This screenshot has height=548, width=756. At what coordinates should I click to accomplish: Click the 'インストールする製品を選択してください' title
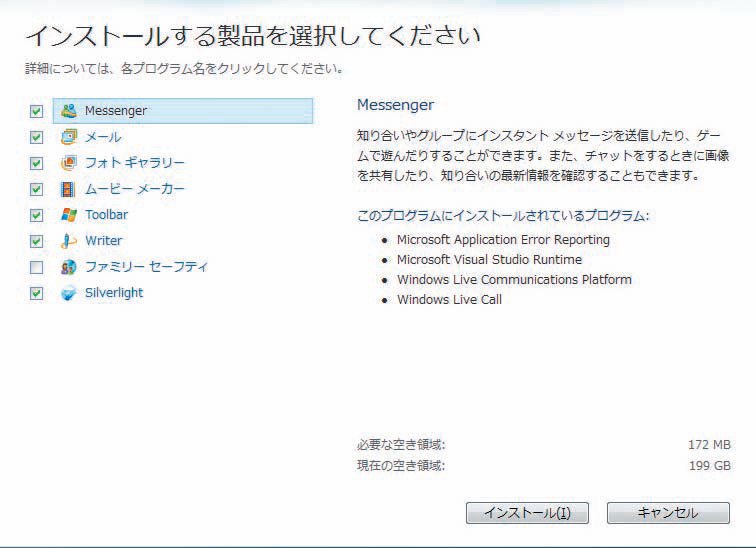(x=253, y=36)
